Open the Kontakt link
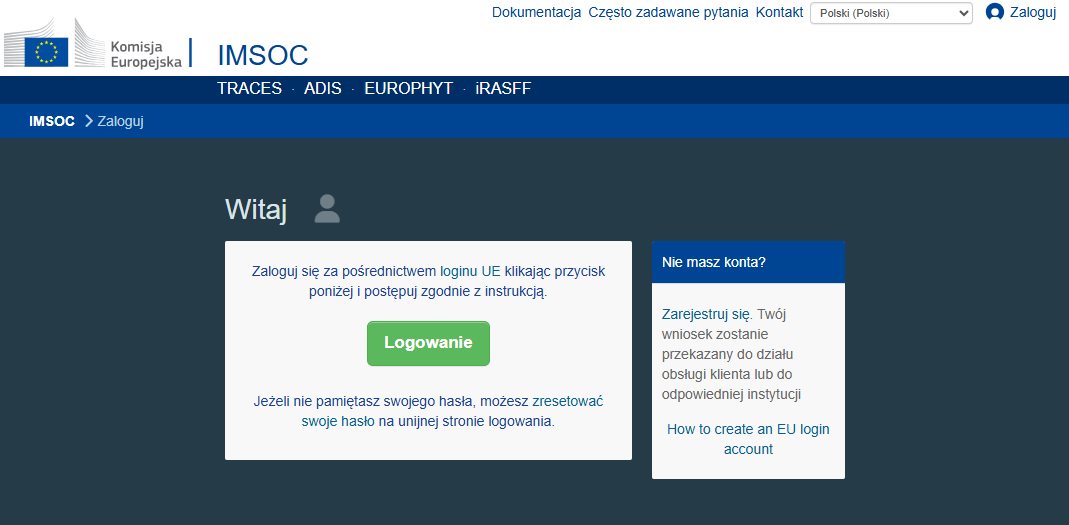 coord(779,12)
